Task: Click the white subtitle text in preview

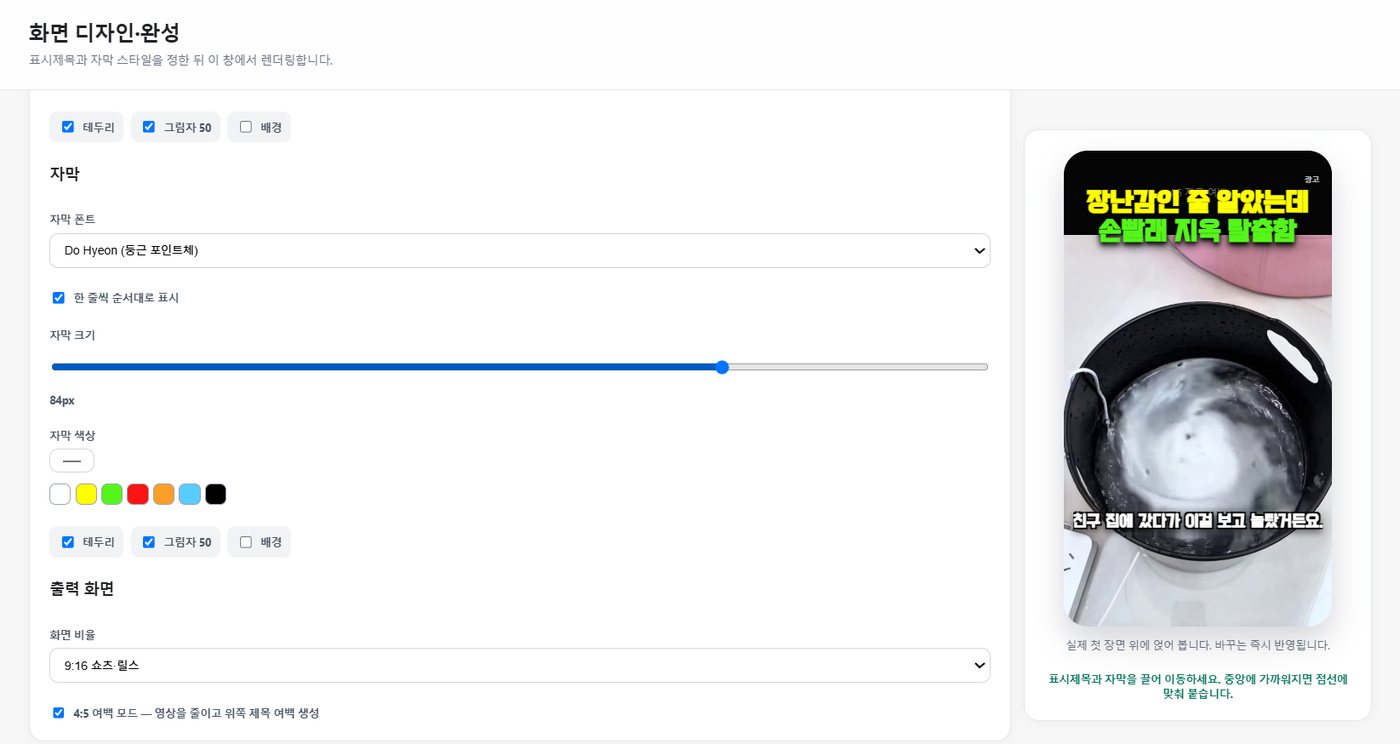Action: pos(1197,521)
